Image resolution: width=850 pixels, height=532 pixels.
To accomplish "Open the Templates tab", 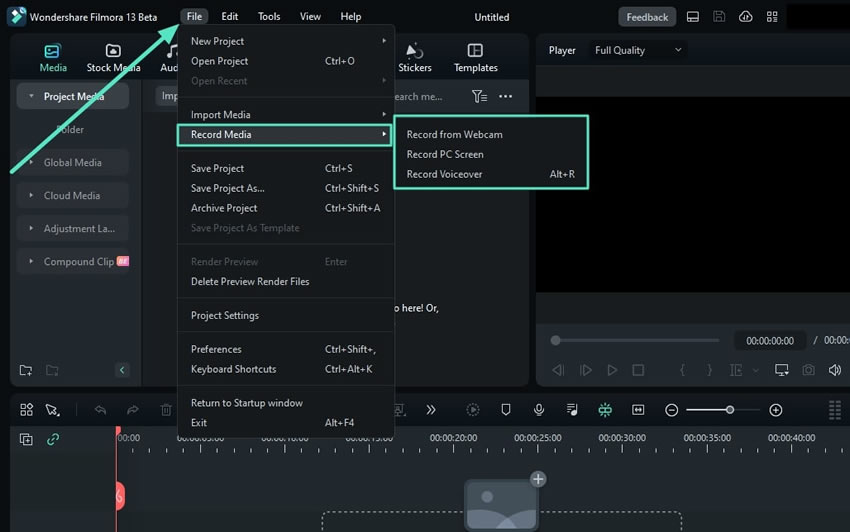I will click(x=475, y=58).
